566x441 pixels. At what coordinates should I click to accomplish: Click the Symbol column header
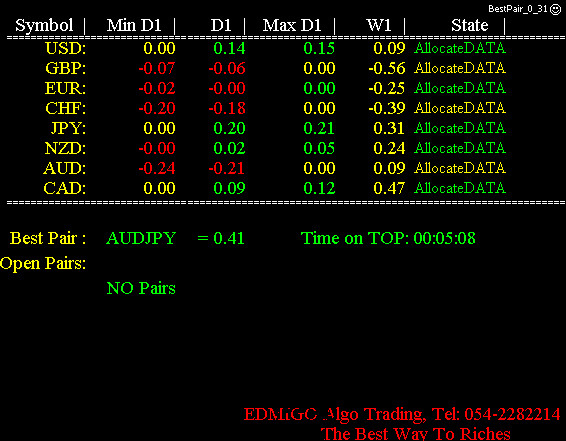click(44, 26)
